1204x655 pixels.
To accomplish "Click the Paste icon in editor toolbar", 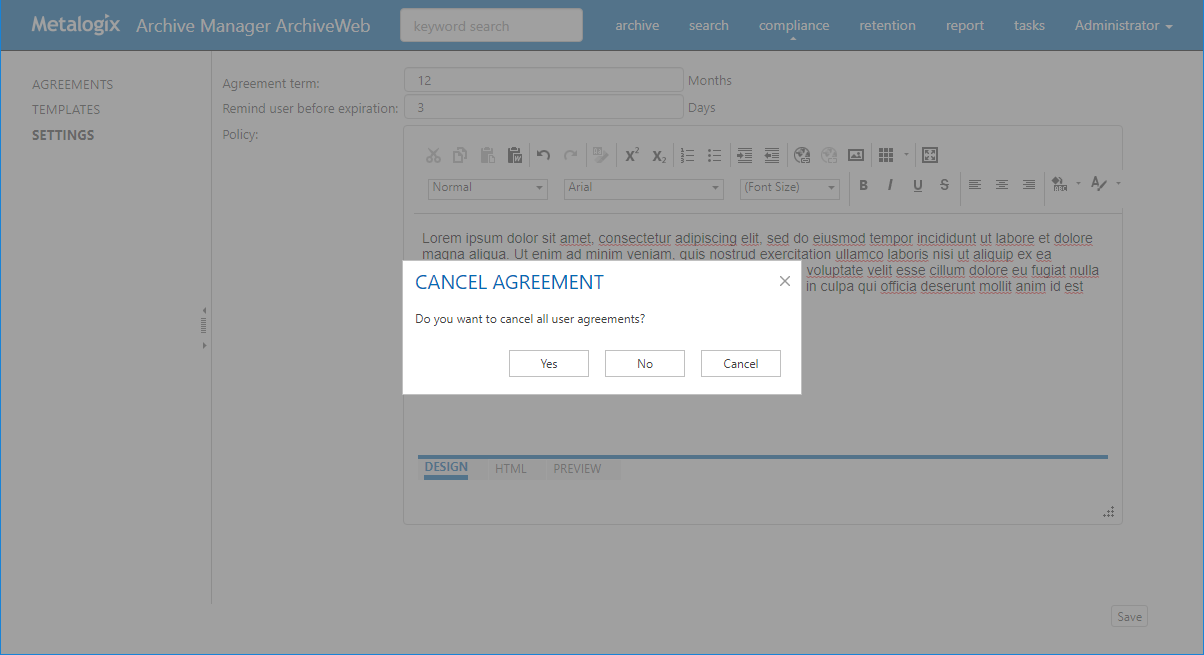I will (x=488, y=155).
